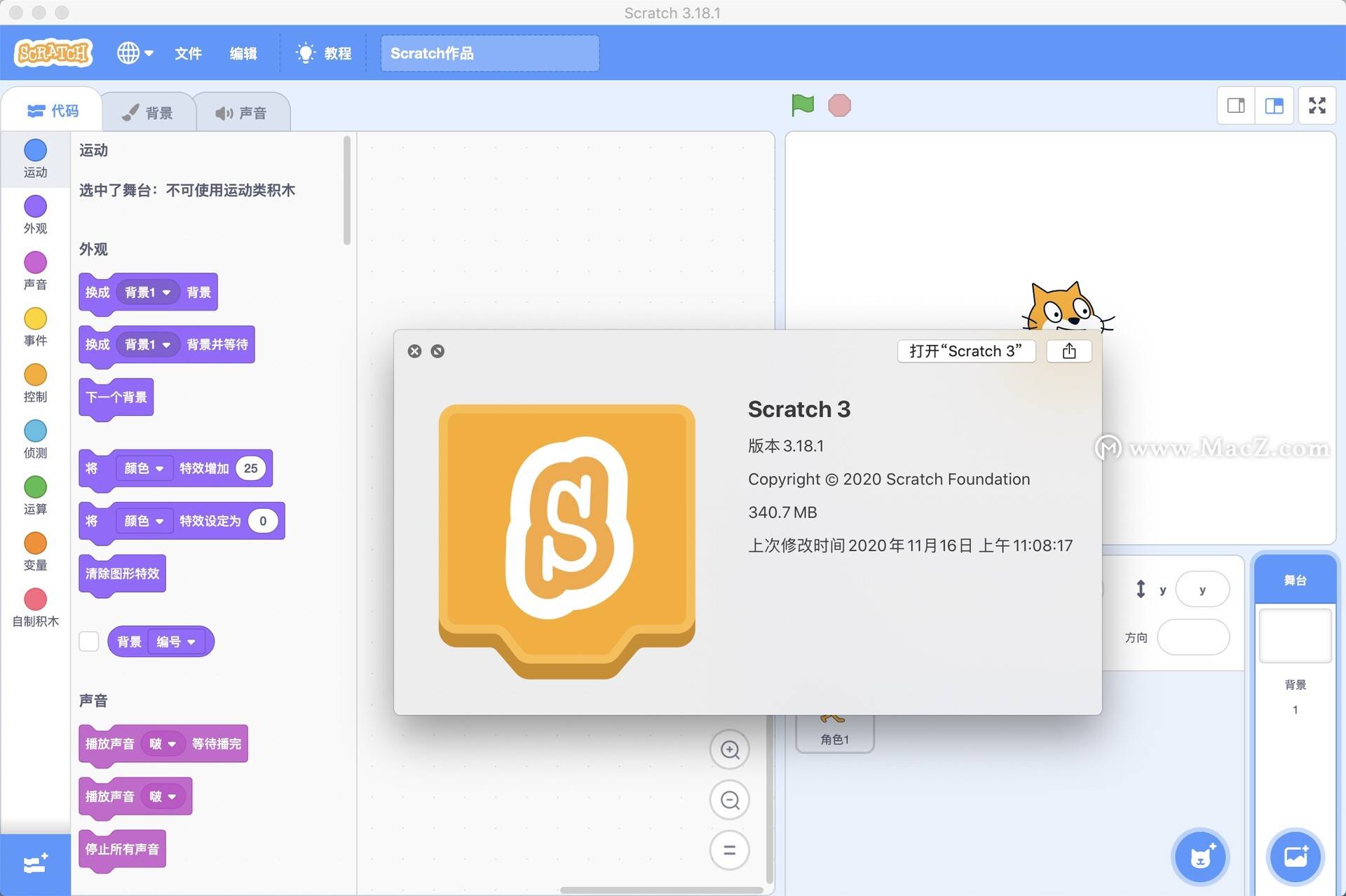Click the Scratch作品 project title field
This screenshot has width=1346, height=896.
(489, 53)
